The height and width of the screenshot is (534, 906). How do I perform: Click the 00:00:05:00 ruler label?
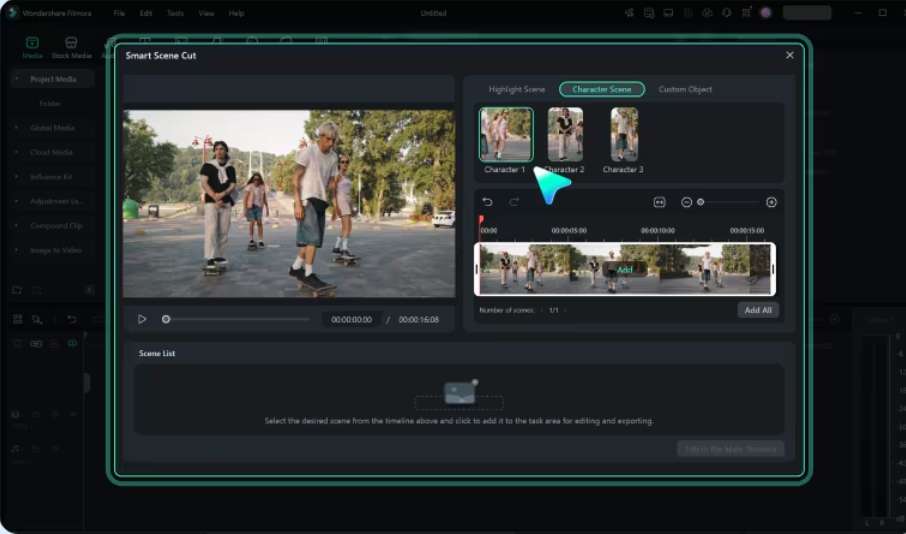click(569, 230)
